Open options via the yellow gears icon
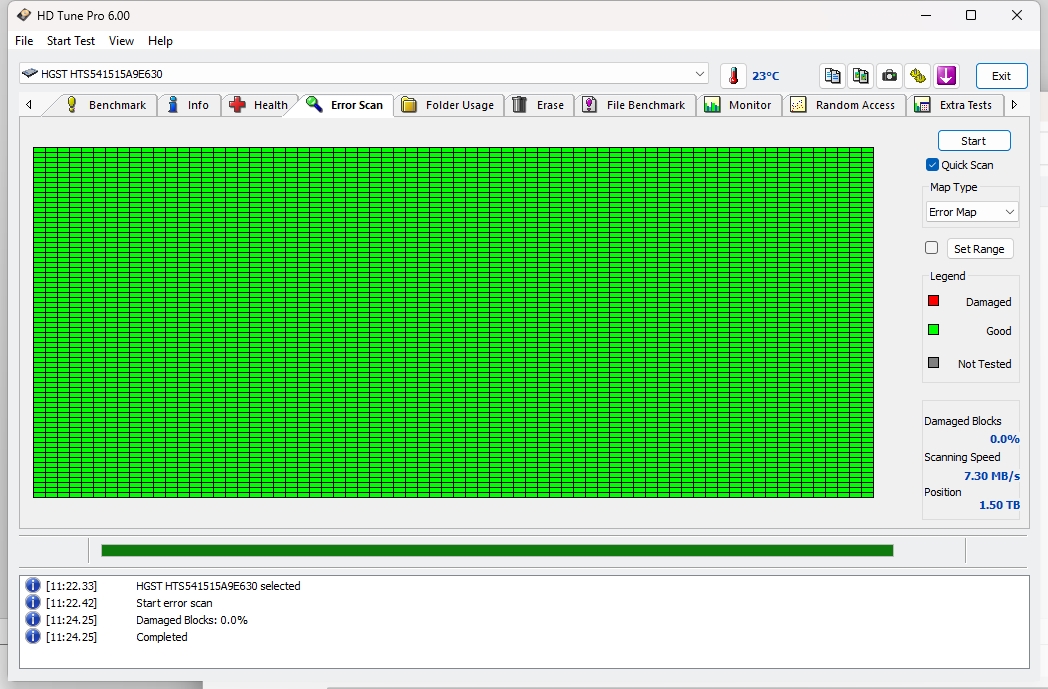 (918, 76)
